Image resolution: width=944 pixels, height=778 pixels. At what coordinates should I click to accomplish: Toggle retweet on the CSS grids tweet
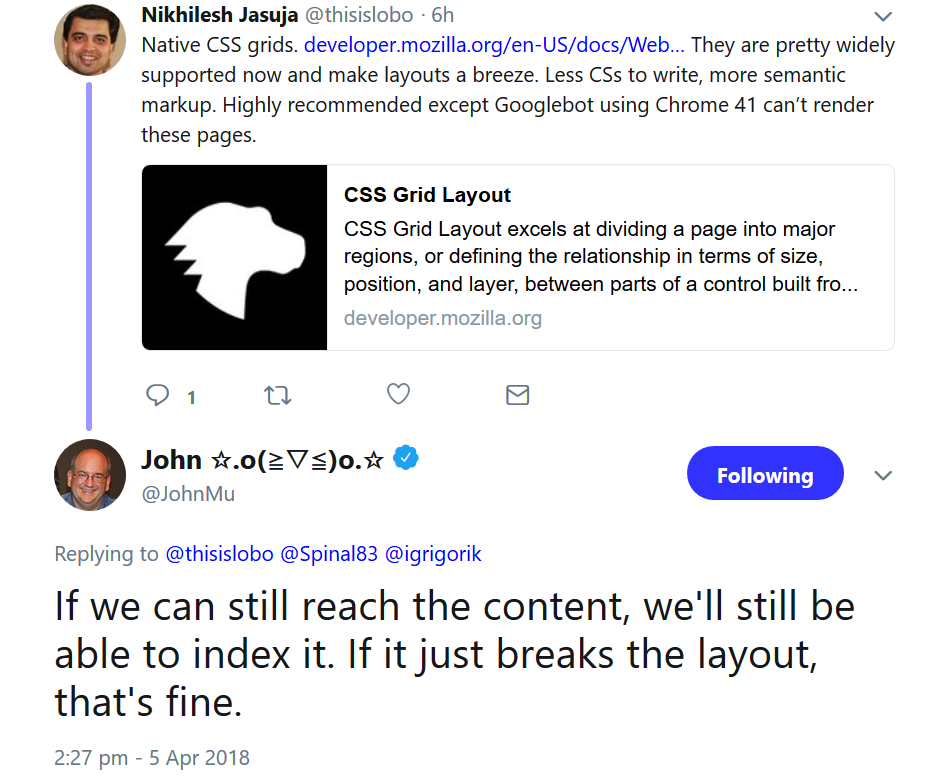coord(277,394)
